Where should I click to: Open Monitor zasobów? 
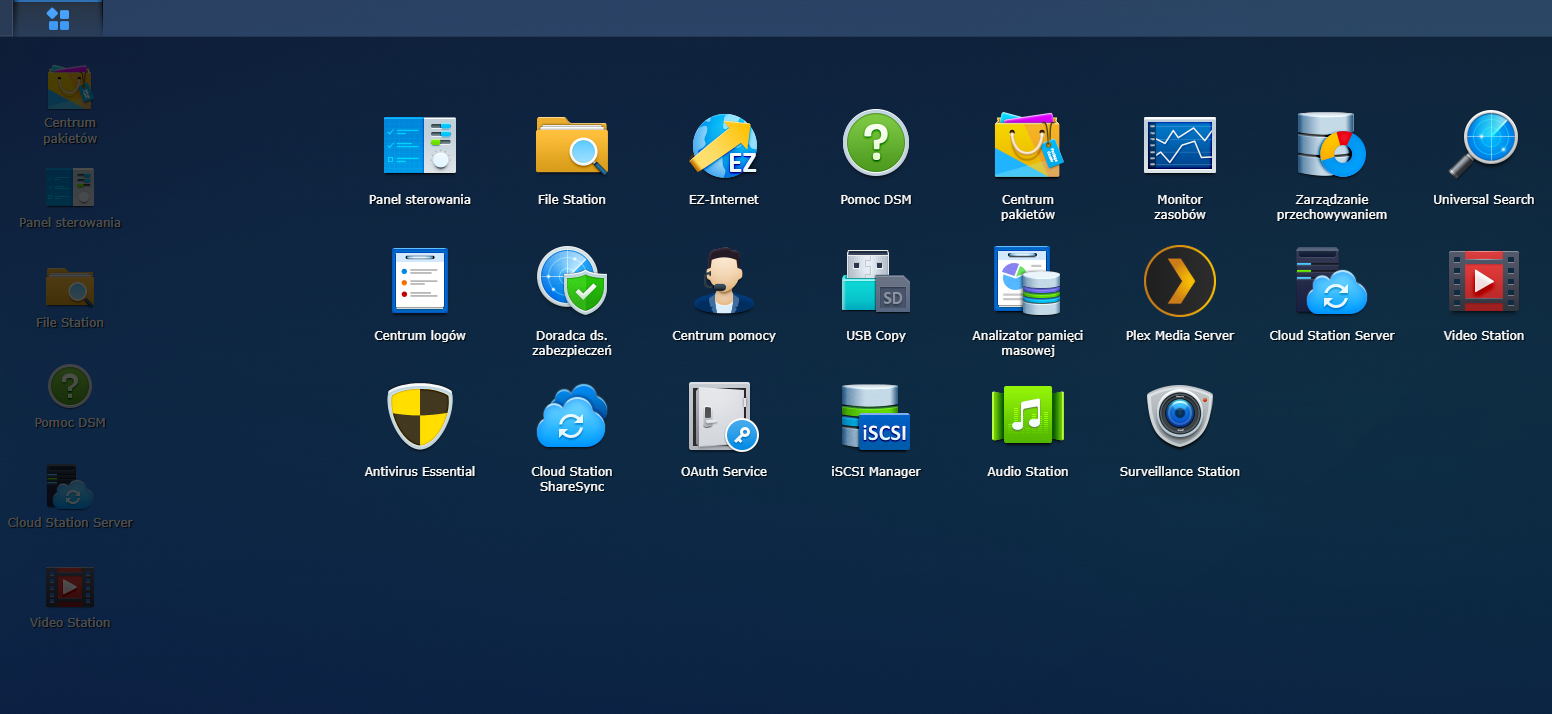(1179, 144)
